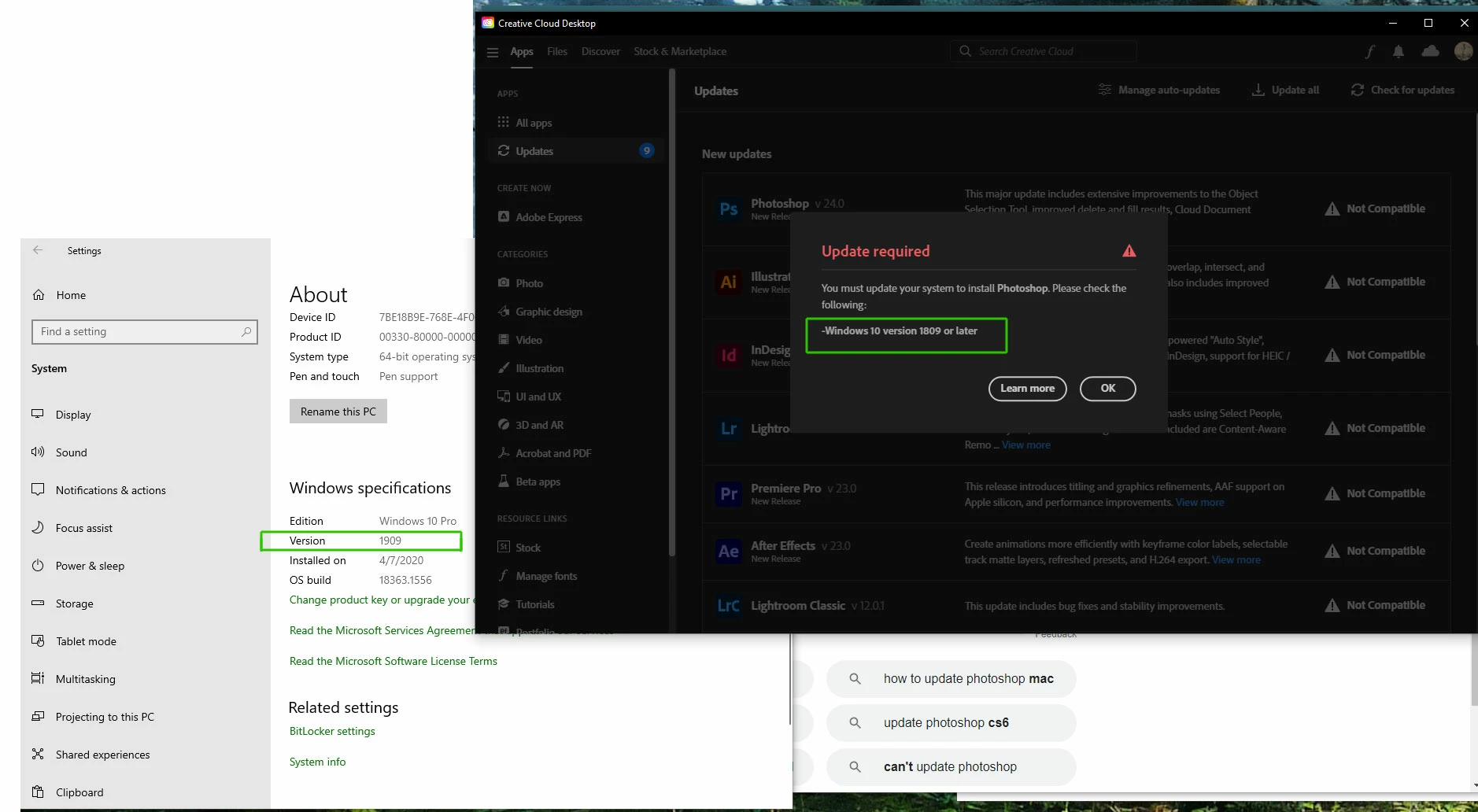Click the Find a setting search box

pos(145,332)
